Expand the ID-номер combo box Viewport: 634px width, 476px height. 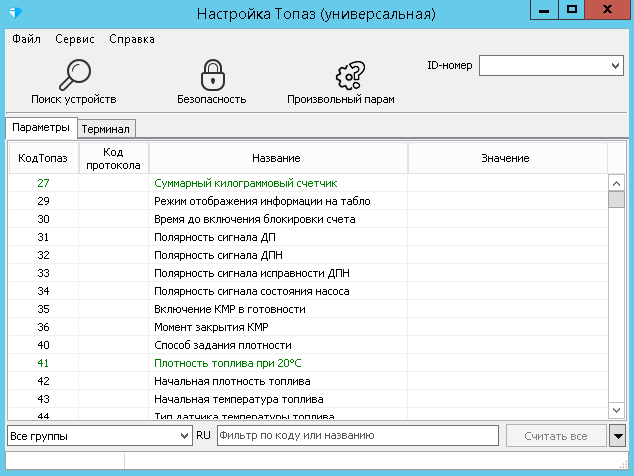615,66
